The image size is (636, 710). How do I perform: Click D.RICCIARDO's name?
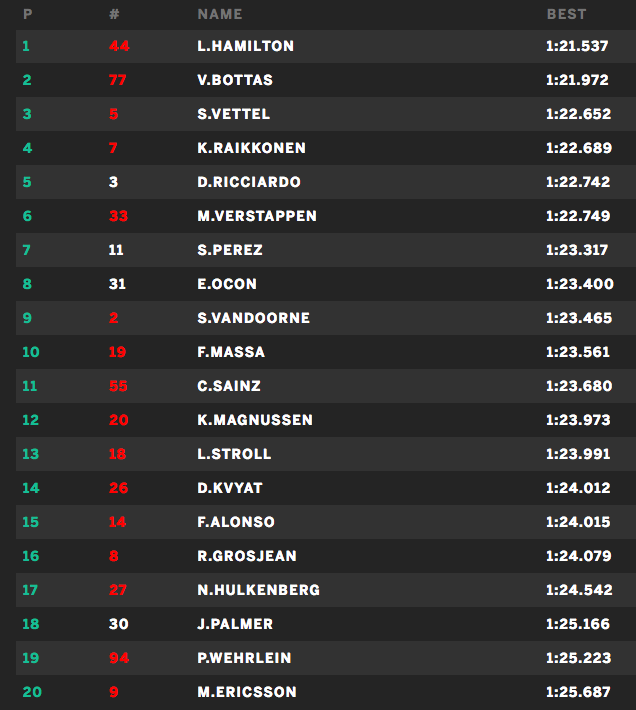(x=249, y=182)
